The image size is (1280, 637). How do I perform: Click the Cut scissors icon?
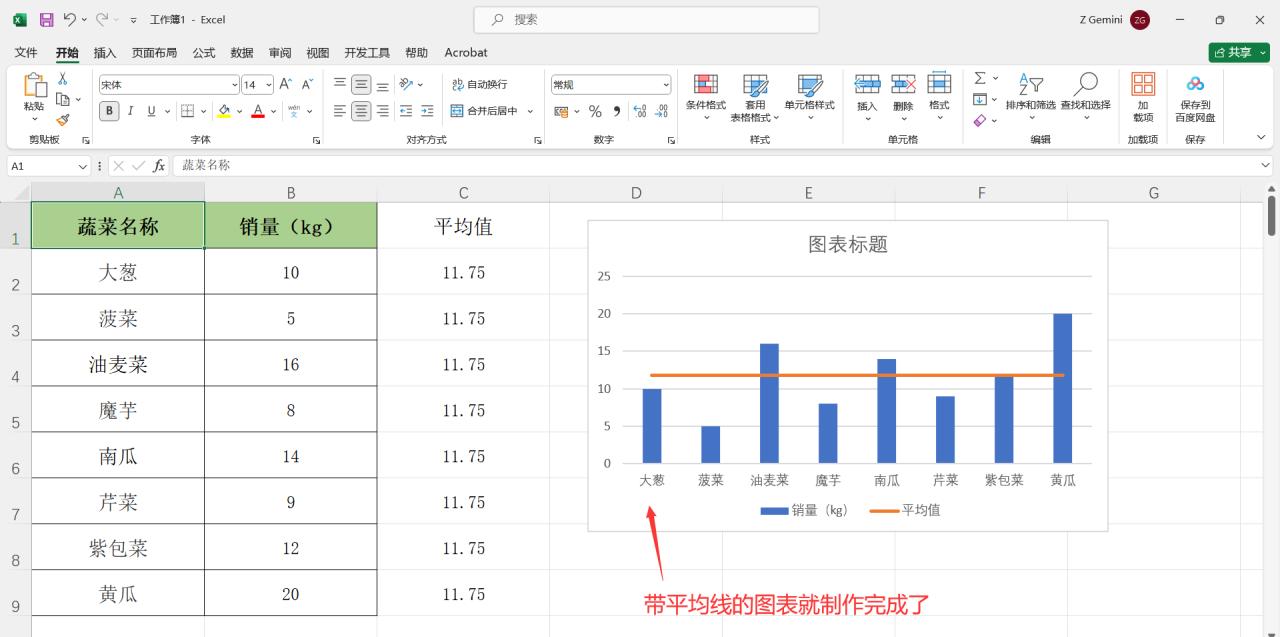62,78
